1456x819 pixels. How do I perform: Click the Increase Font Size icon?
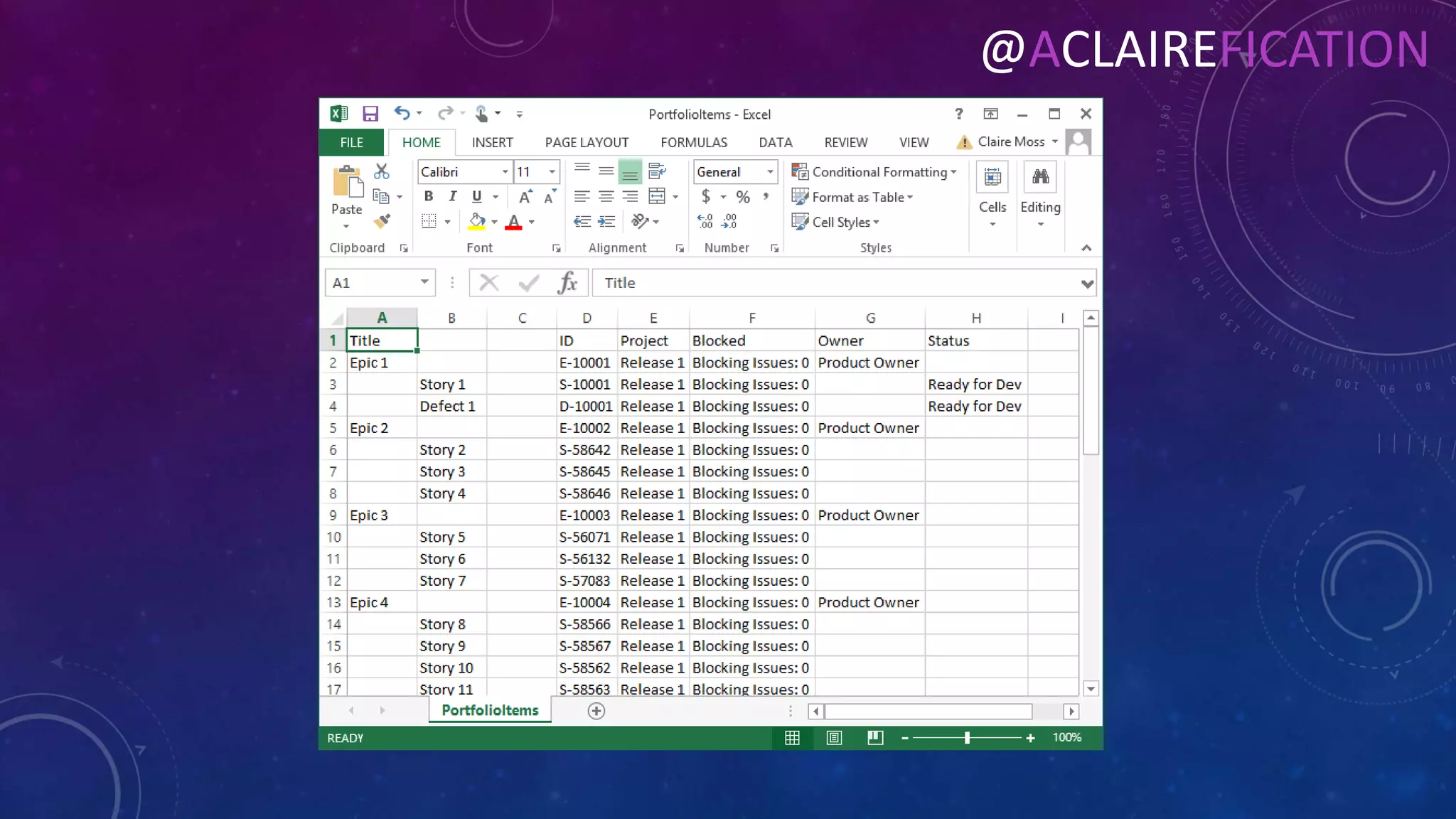525,197
